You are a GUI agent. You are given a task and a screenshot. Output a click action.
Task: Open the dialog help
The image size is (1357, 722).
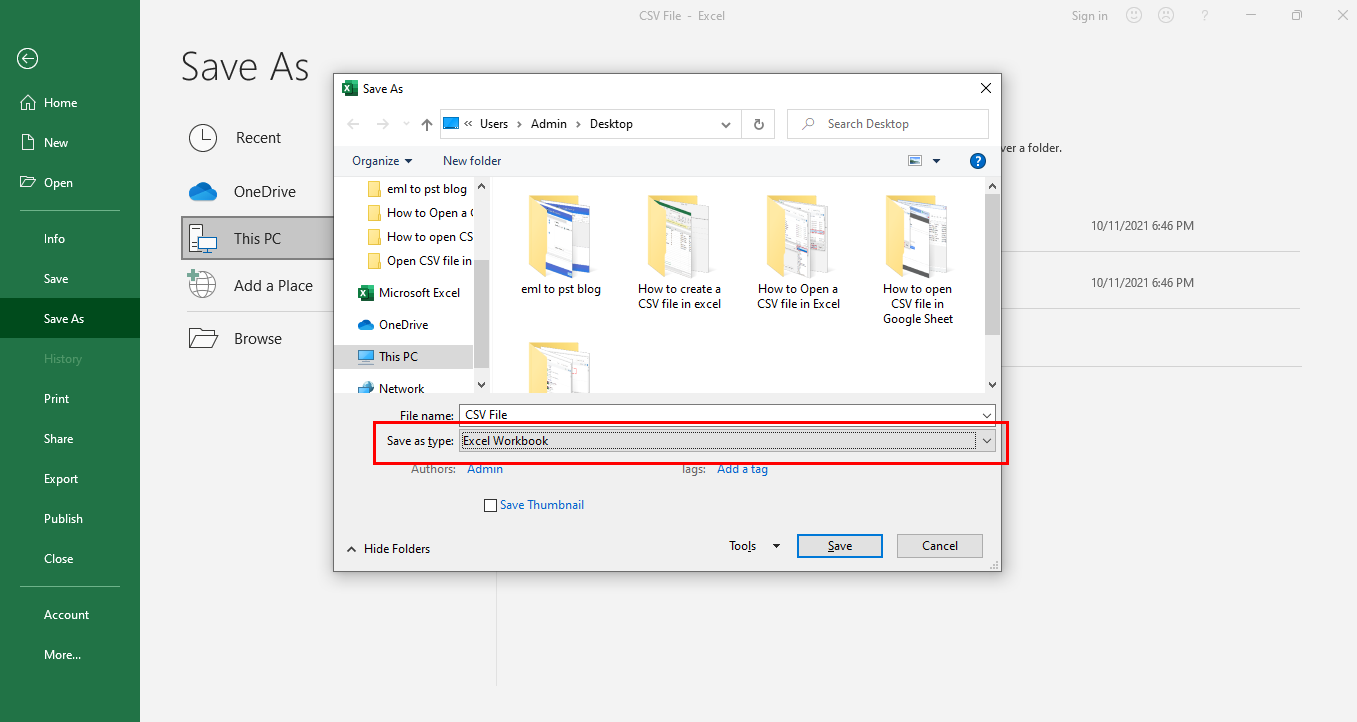[x=977, y=160]
